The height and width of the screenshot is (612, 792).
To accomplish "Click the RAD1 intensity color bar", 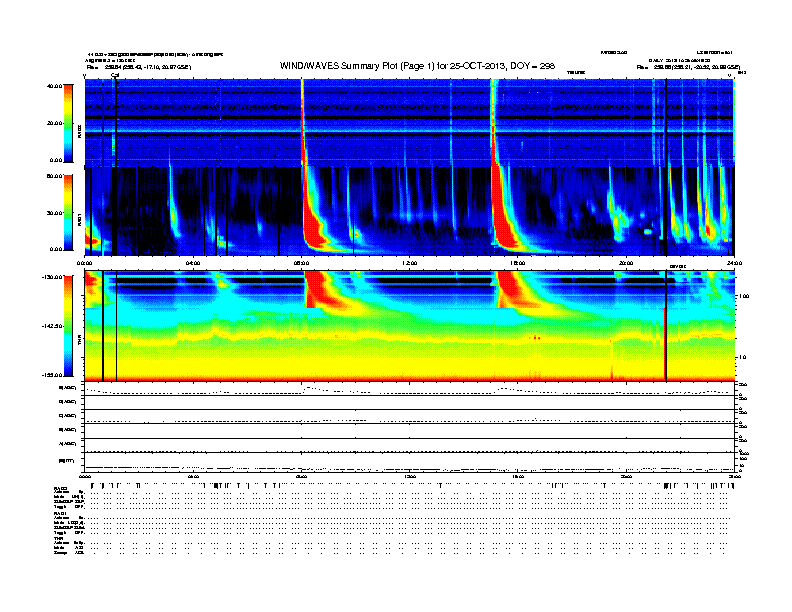I will 68,212.
